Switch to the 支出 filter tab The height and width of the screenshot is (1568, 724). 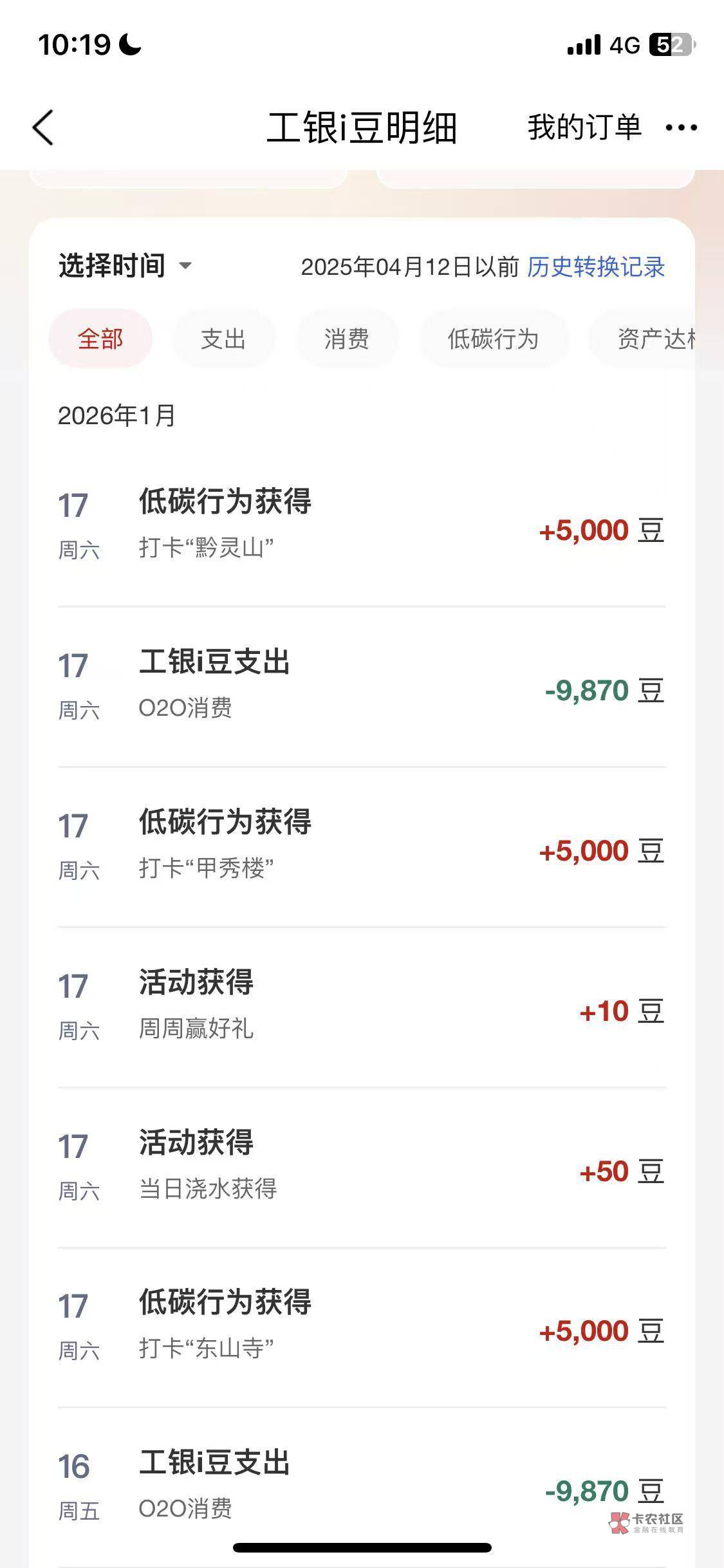pos(223,339)
